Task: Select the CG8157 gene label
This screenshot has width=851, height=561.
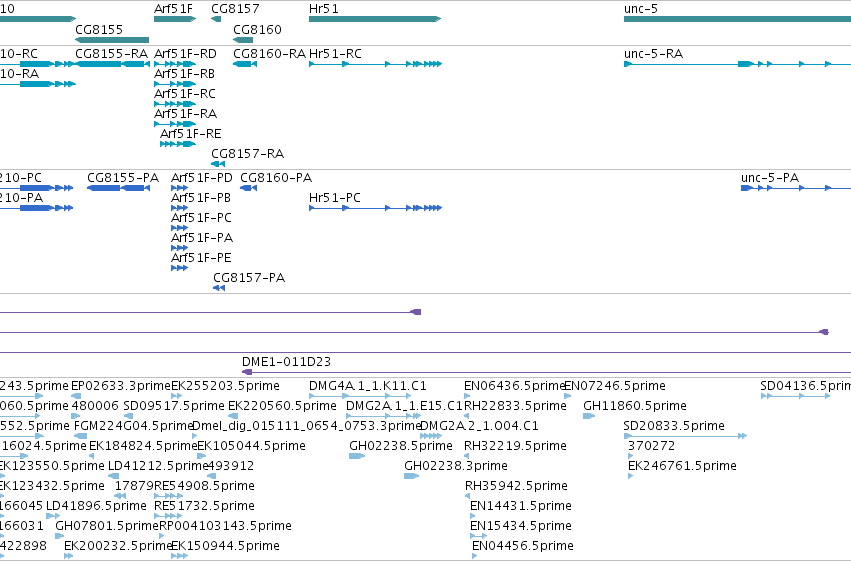Action: coord(235,9)
